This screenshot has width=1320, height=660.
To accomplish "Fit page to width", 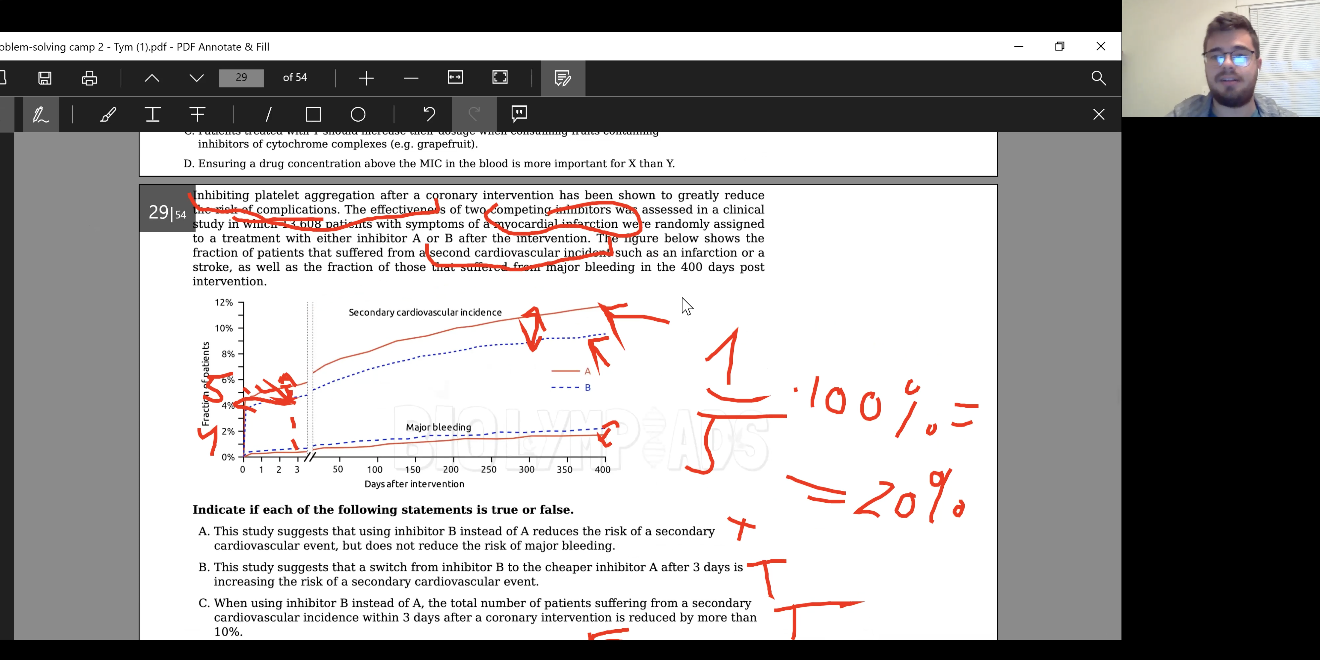I will tap(455, 78).
